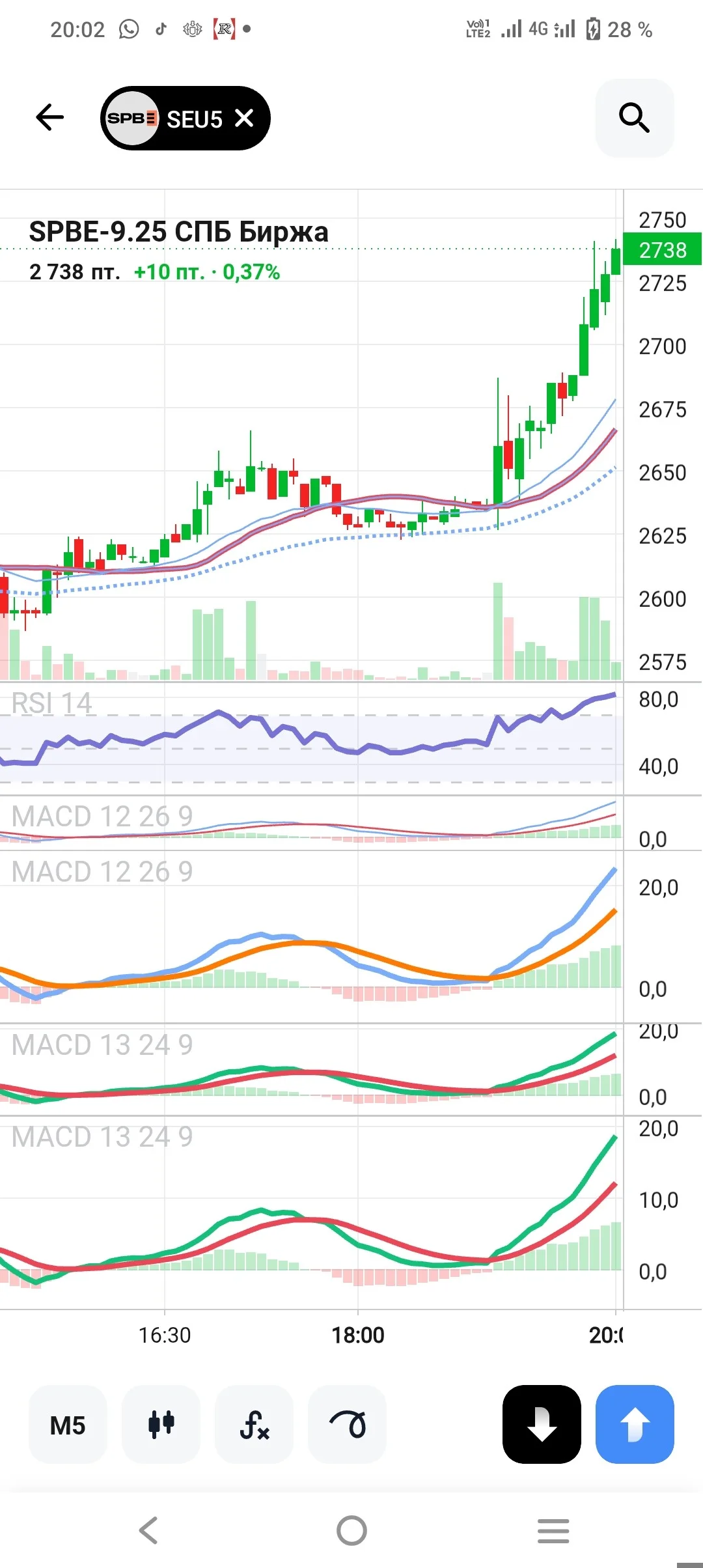Open the candlestick chart type selector

161,1425
